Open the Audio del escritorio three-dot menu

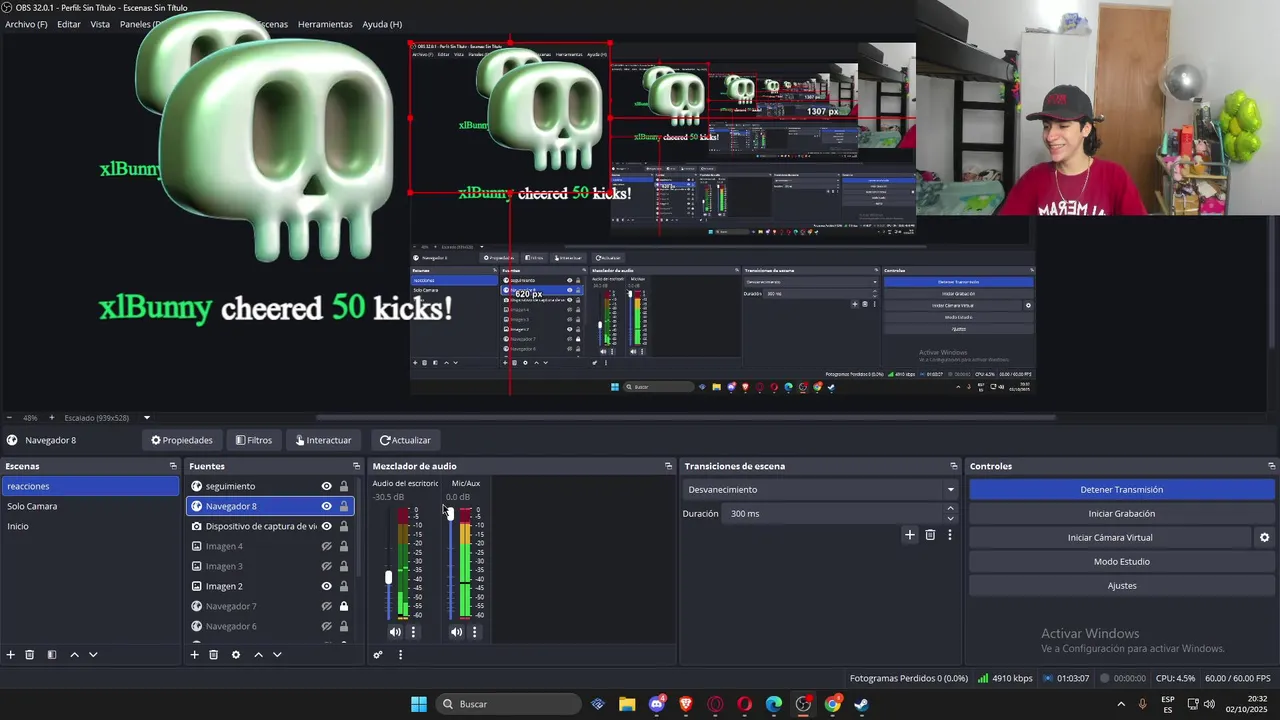[413, 632]
